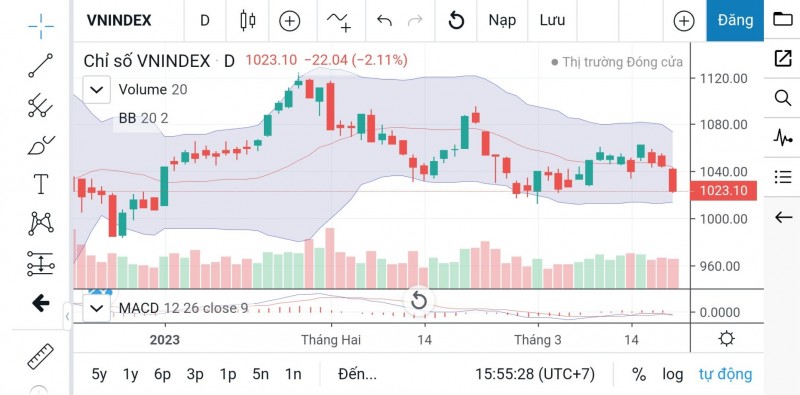Open the pattern drawing tool
This screenshot has width=800, height=395.
point(41,224)
